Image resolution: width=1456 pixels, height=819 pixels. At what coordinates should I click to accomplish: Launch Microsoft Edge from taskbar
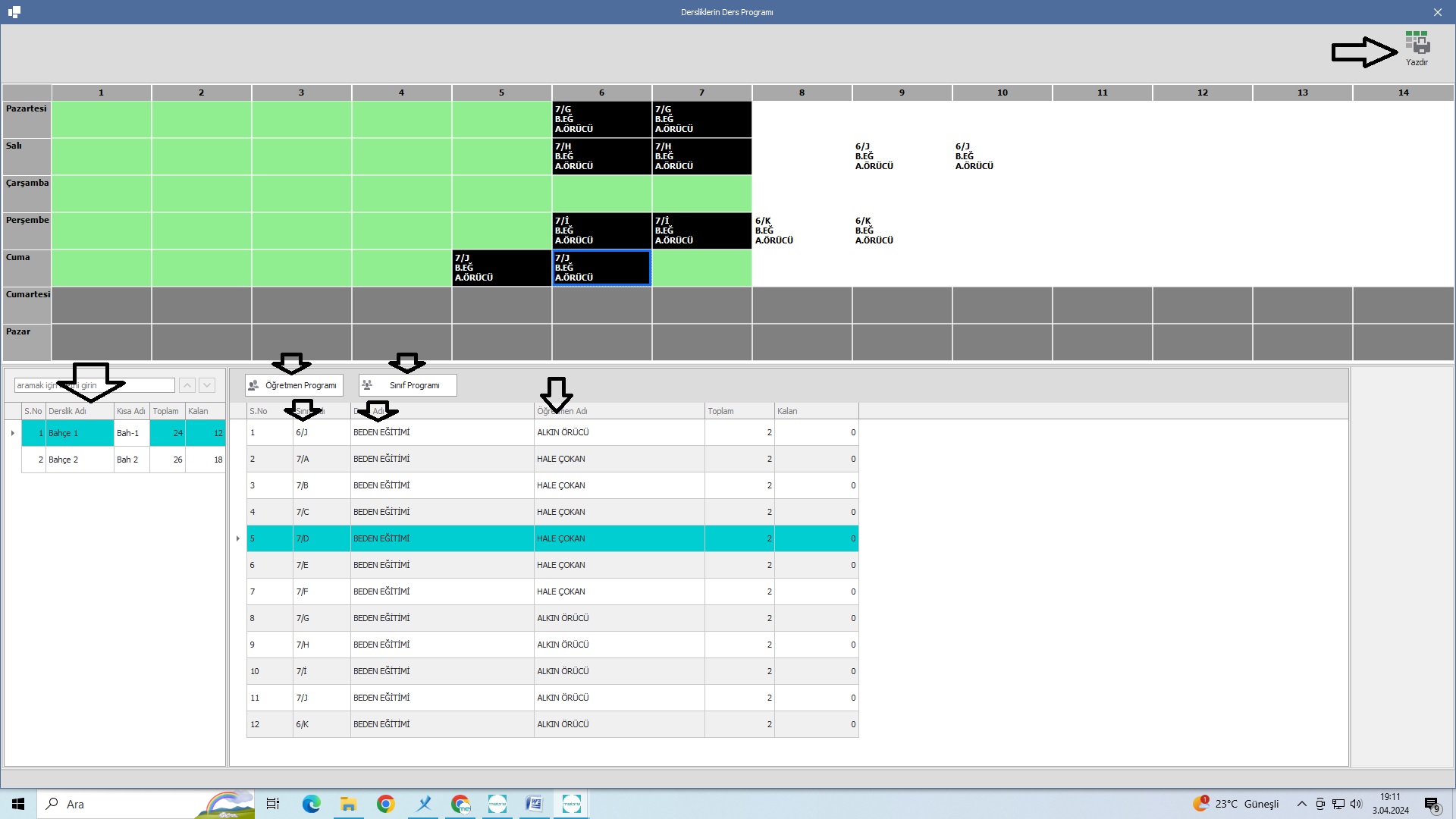[x=311, y=804]
